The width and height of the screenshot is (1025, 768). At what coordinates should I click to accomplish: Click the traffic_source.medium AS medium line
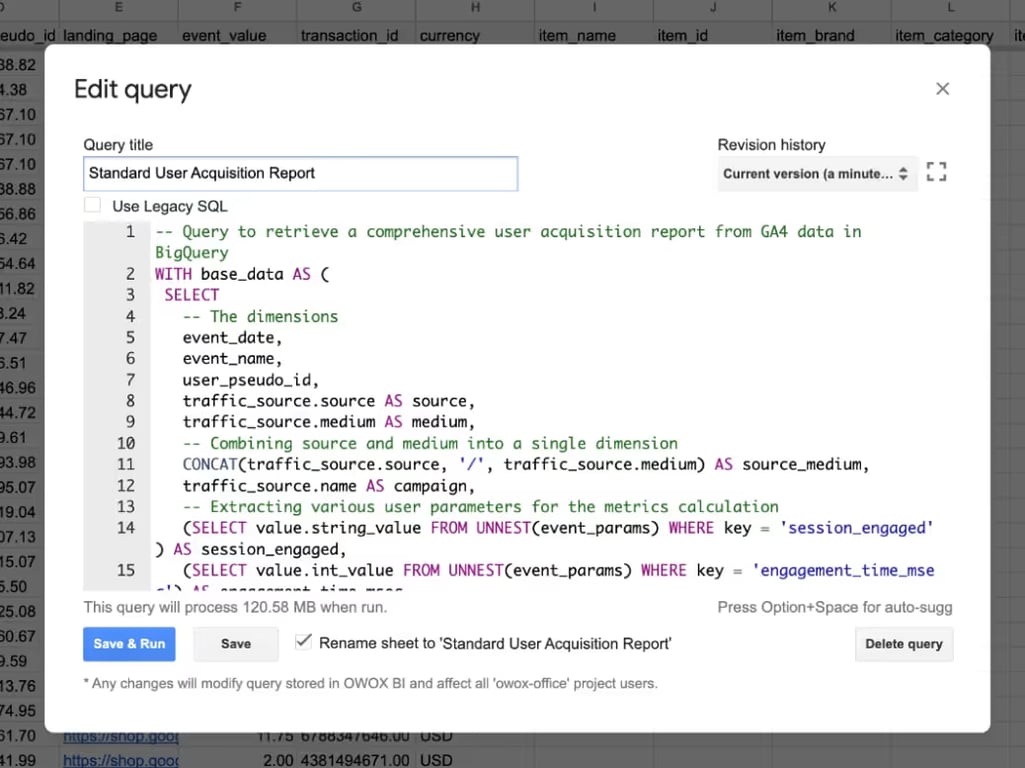[x=329, y=422]
